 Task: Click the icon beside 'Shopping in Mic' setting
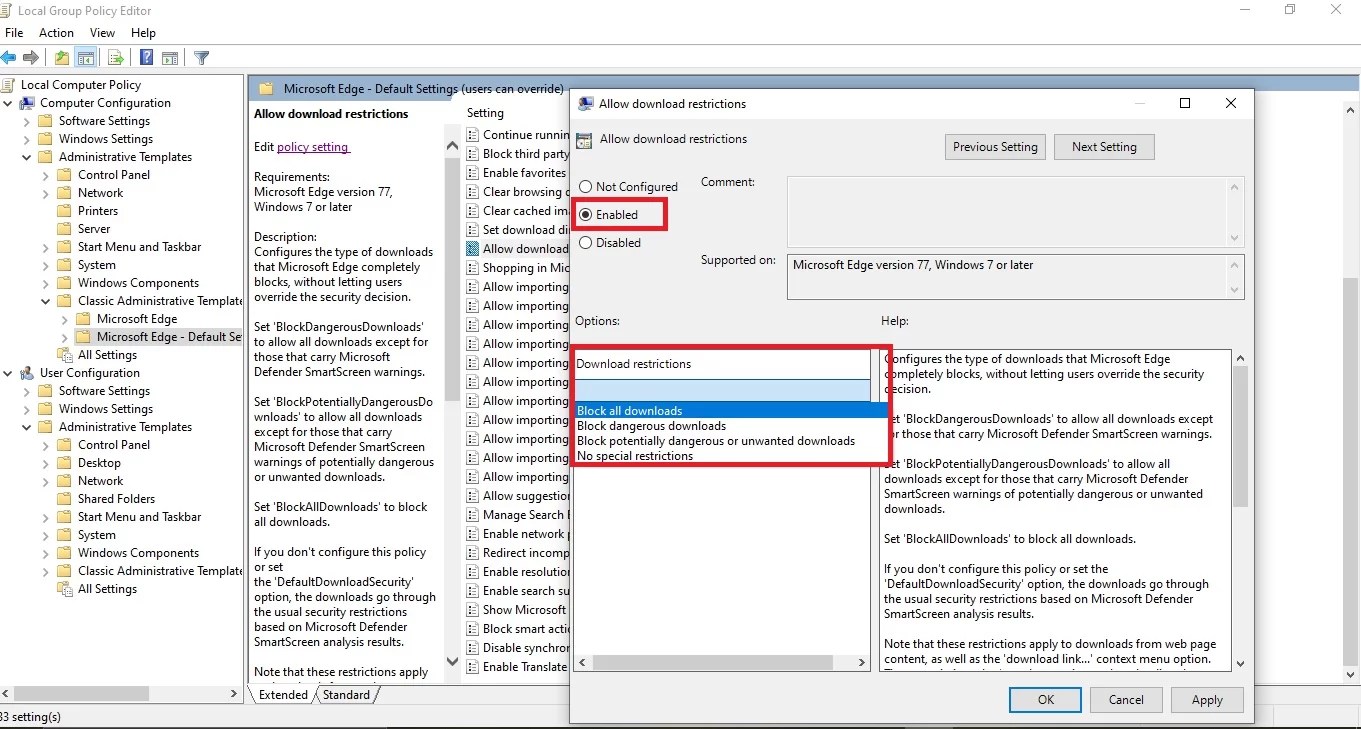(473, 268)
